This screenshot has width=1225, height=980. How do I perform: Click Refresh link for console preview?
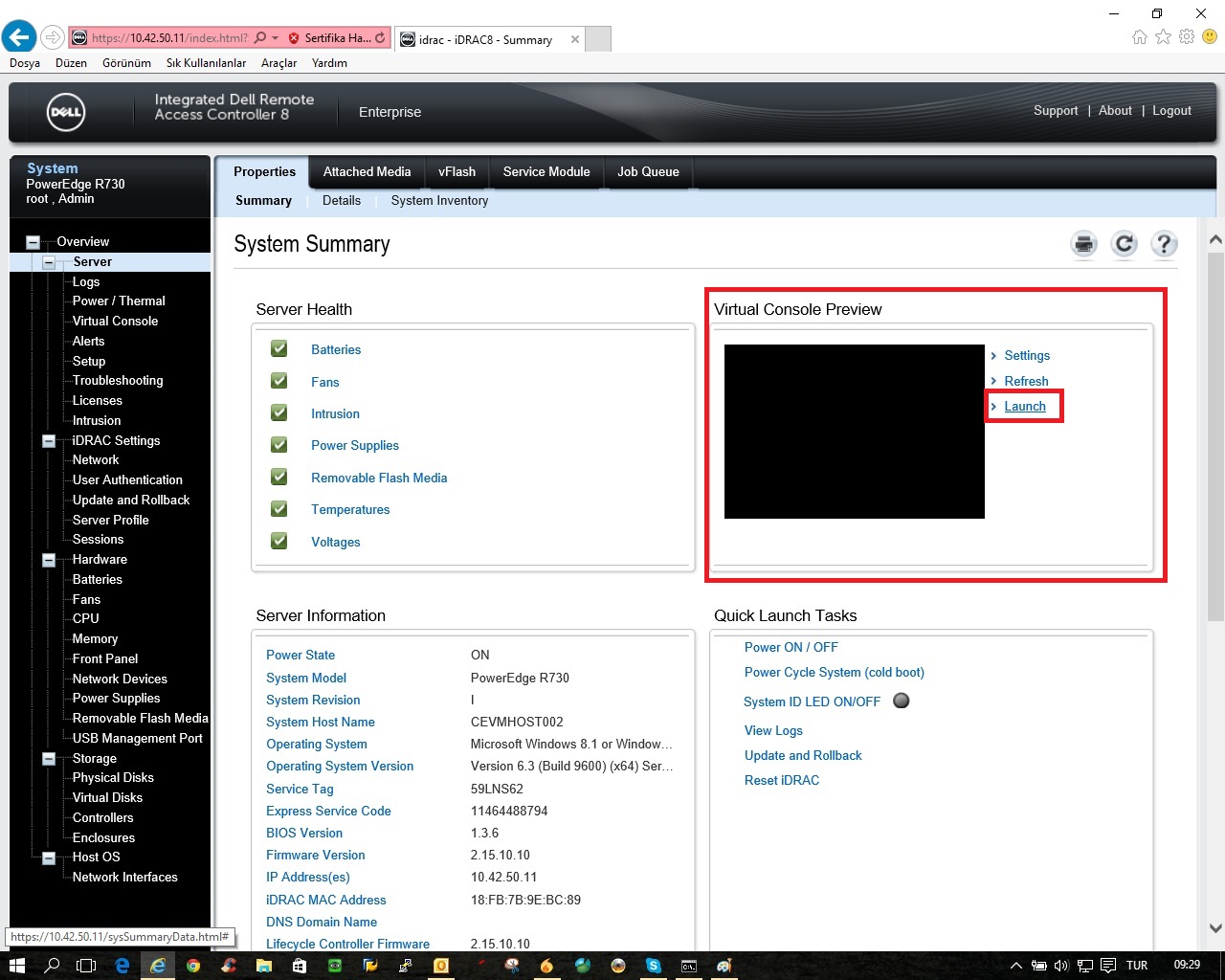(1026, 381)
